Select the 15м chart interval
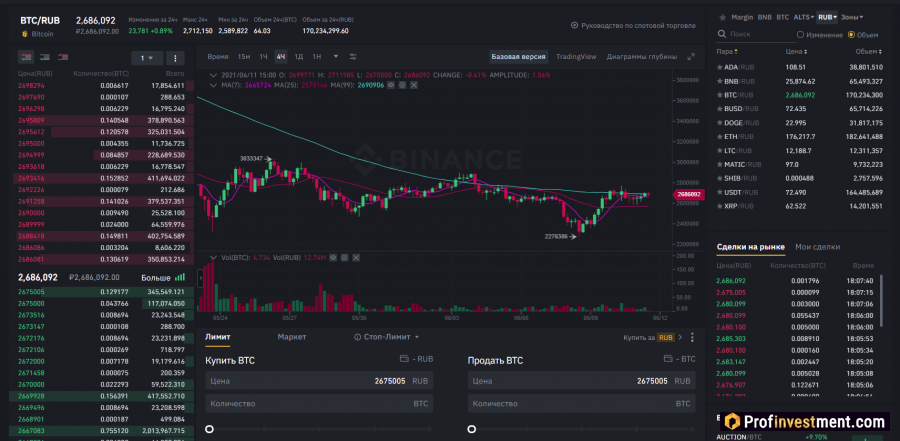 (244, 57)
